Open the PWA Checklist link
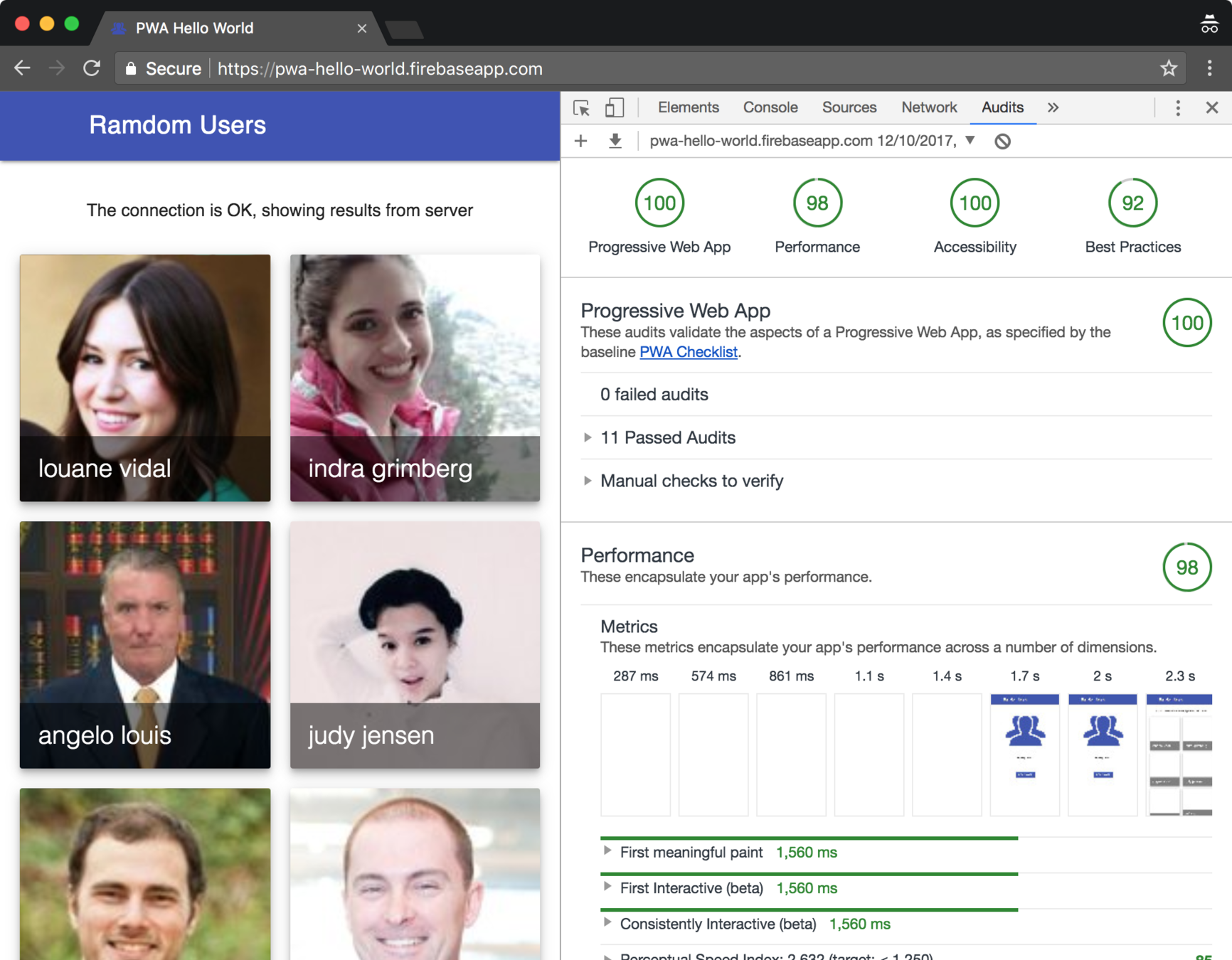1232x960 pixels. click(688, 352)
